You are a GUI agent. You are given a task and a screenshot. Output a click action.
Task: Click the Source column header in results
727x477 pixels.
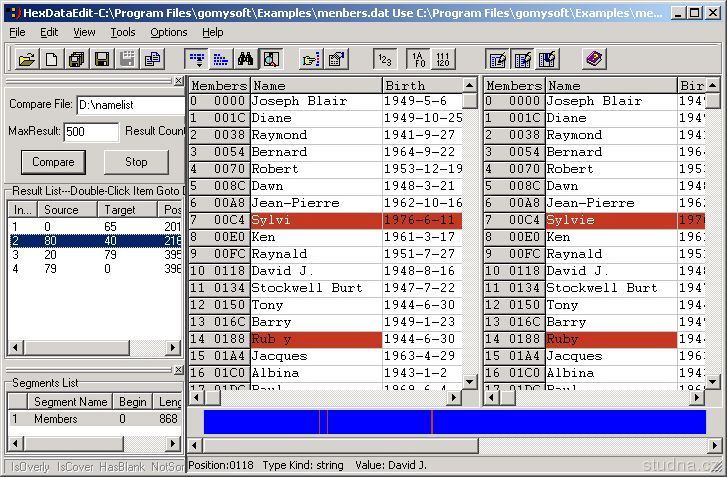[67, 210]
